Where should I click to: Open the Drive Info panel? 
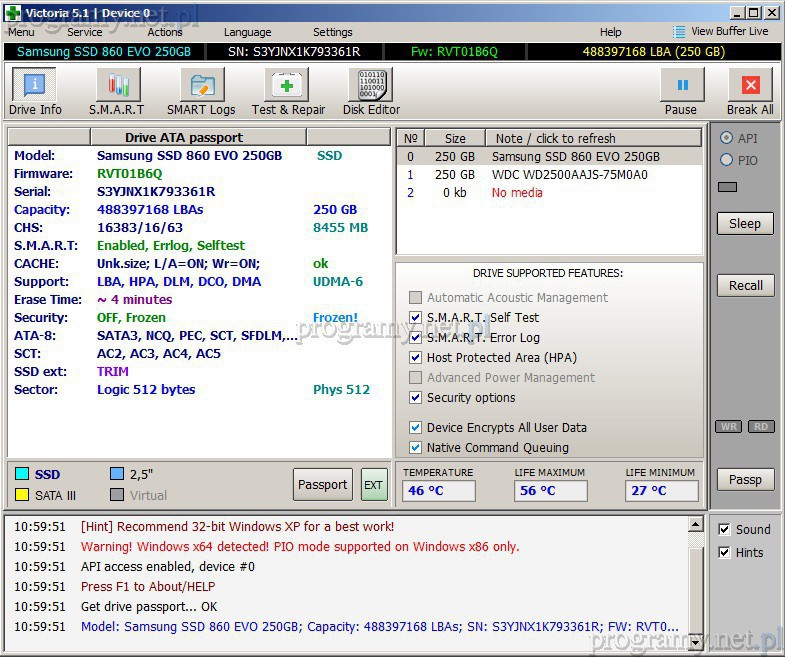pos(35,91)
